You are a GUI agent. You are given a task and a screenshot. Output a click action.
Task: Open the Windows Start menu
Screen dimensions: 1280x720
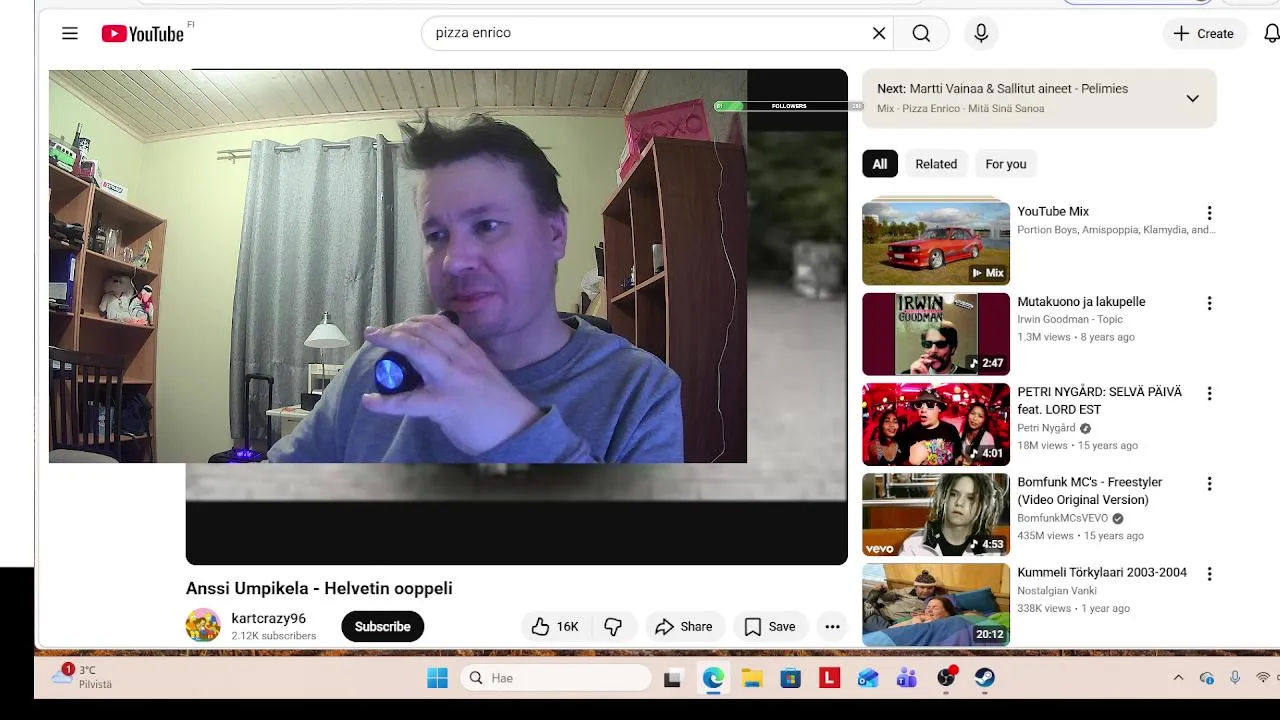pos(437,678)
